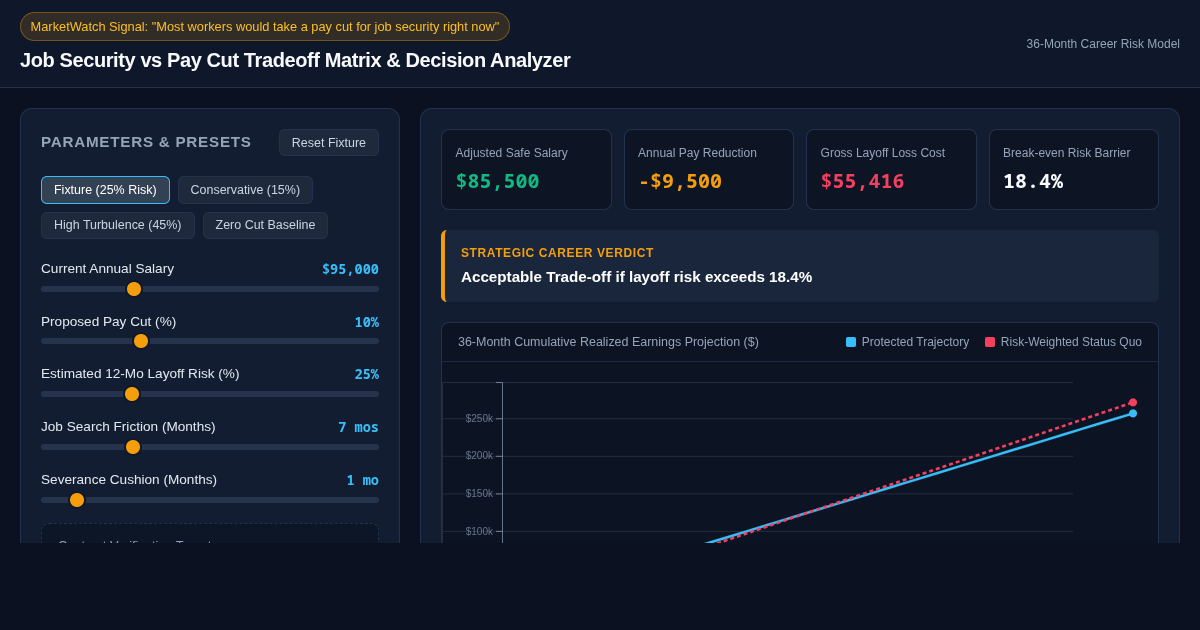Click the Adjusted Safe Salary $85,500 value

point(497,181)
